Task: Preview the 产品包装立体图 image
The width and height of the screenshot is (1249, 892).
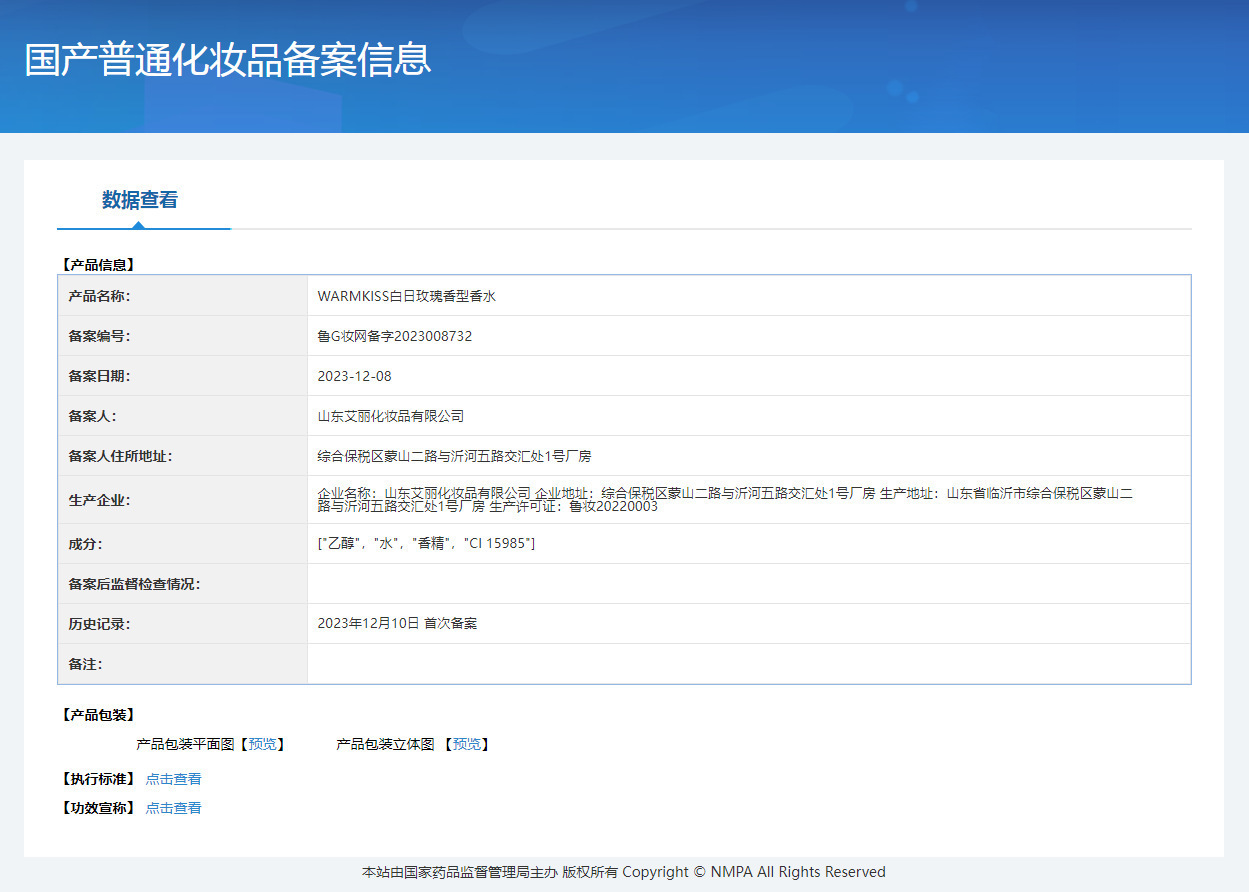Action: [x=467, y=744]
